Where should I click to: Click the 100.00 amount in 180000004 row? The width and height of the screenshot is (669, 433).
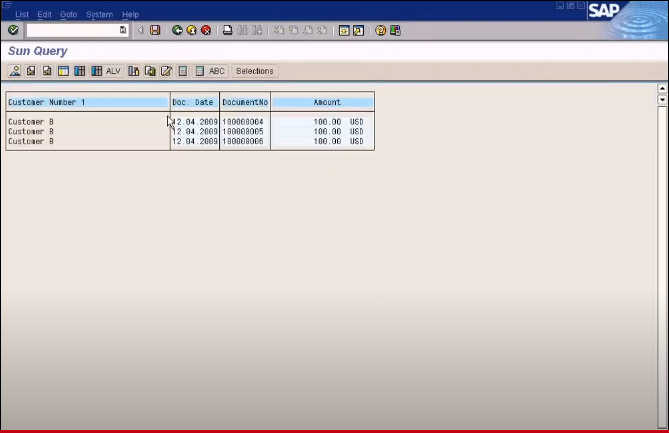327,122
